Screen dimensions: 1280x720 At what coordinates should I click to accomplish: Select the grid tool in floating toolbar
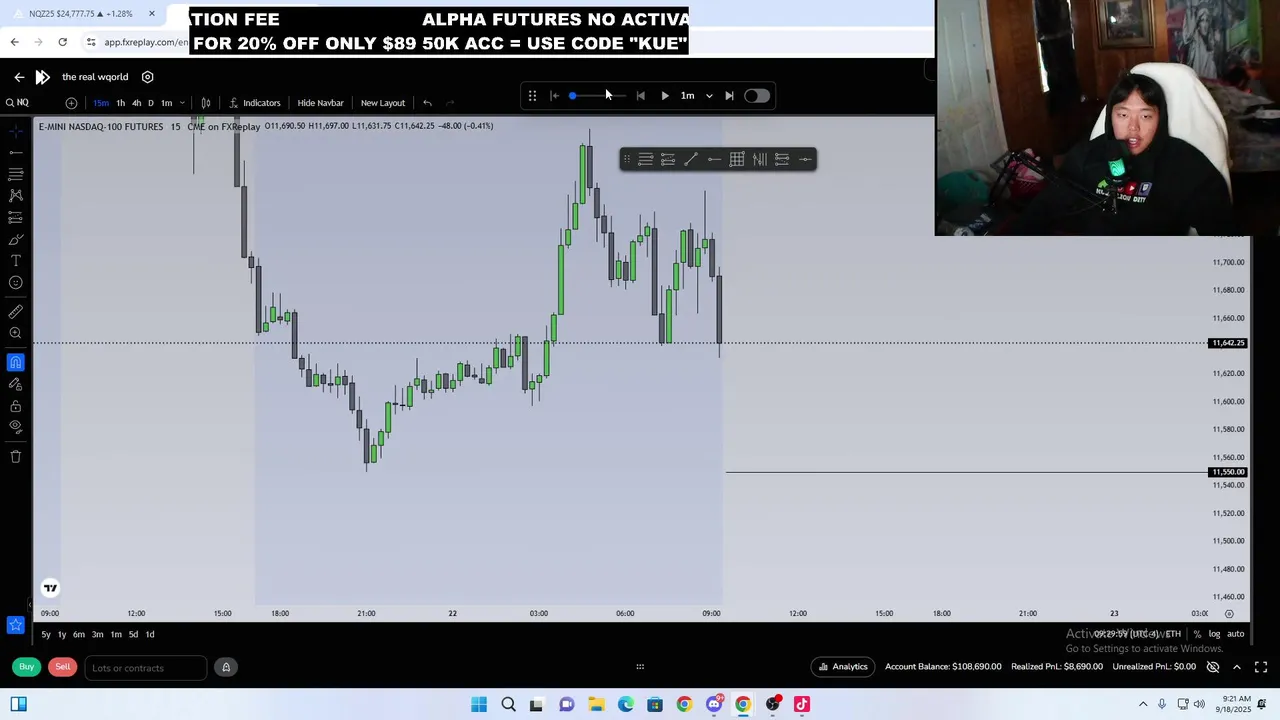pyautogui.click(x=737, y=159)
